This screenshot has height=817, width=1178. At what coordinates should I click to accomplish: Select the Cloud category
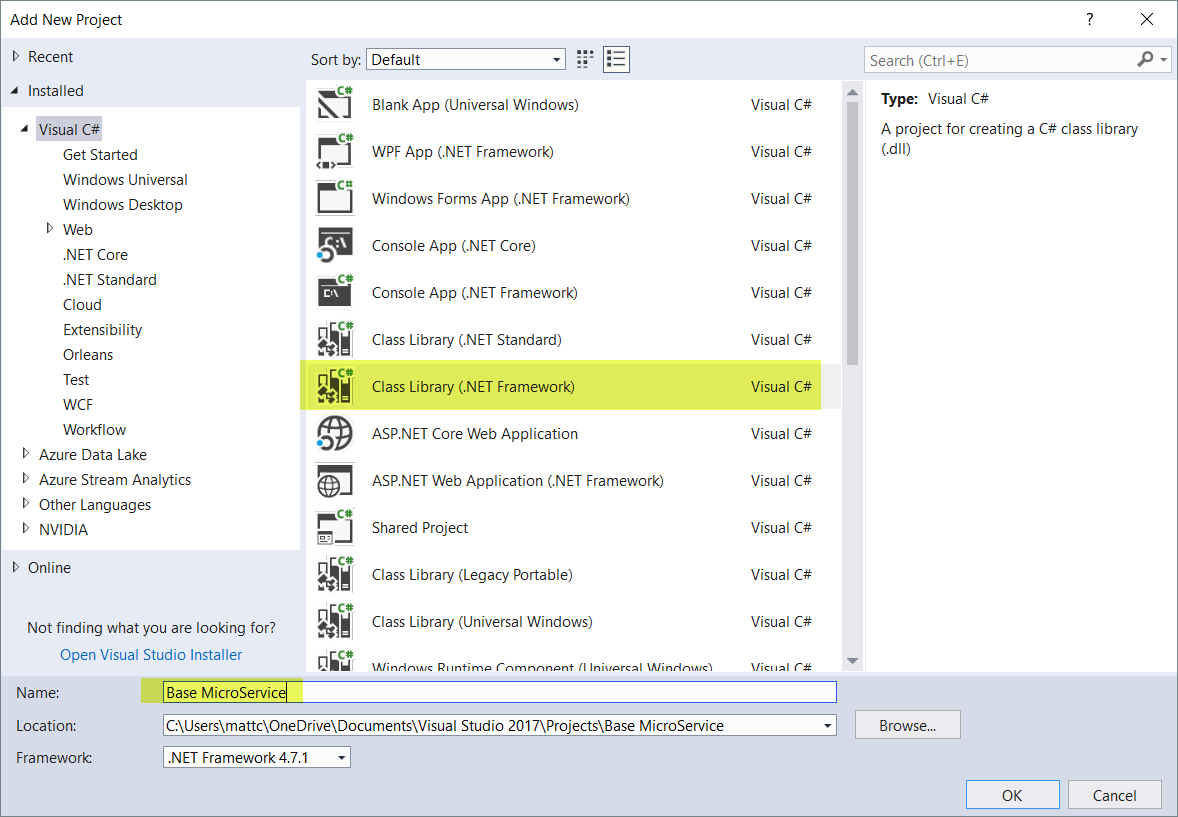pyautogui.click(x=82, y=304)
